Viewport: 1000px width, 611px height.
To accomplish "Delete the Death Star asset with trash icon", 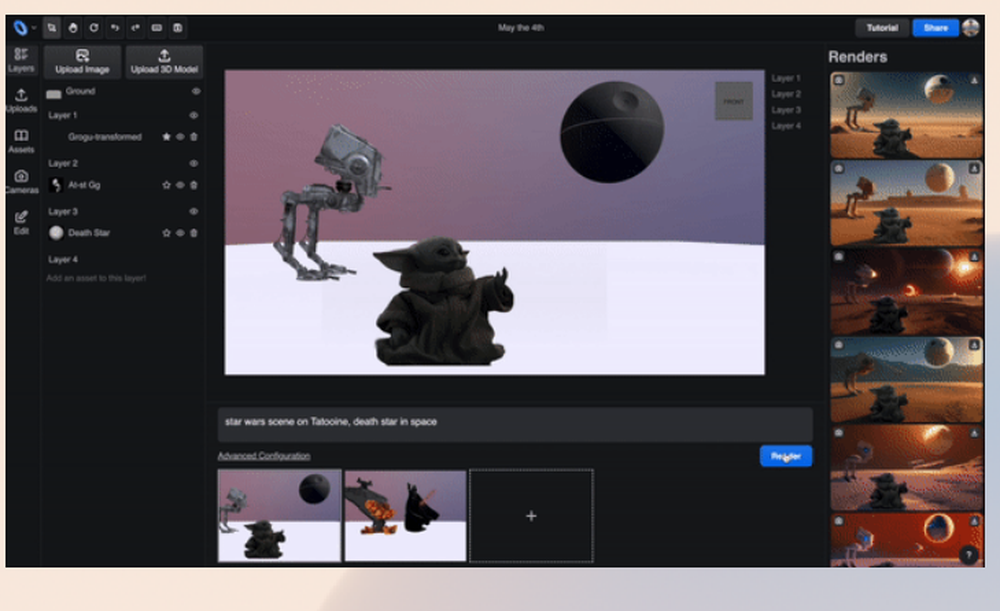I will coord(194,233).
